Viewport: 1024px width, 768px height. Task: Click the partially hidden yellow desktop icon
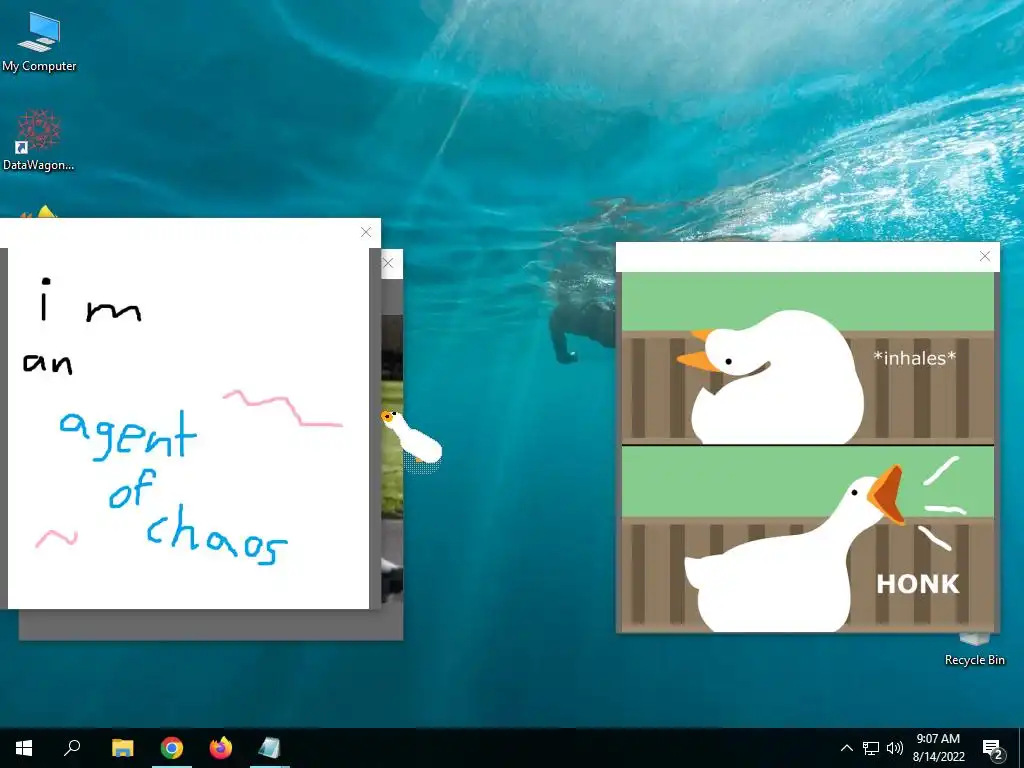(39, 212)
